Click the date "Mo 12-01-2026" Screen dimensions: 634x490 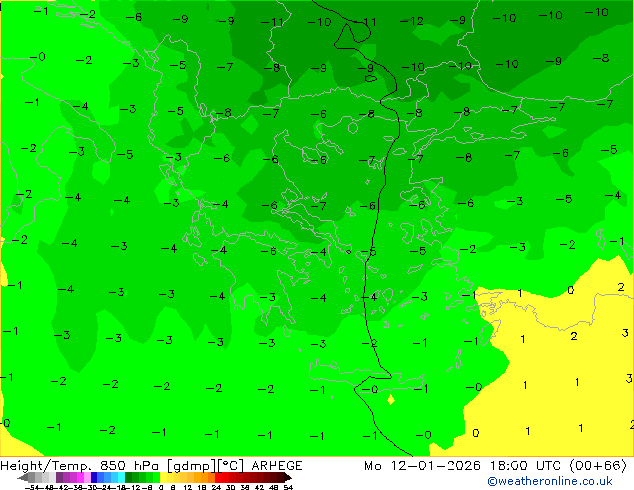(423, 466)
